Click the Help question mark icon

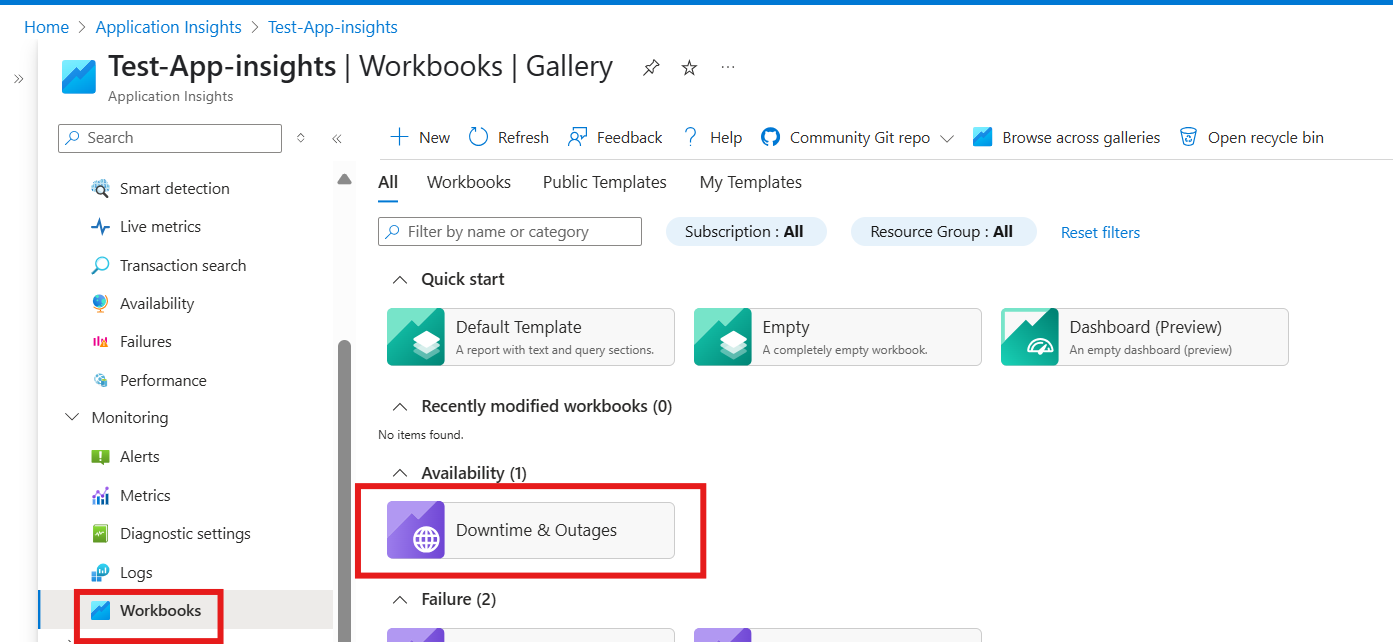pyautogui.click(x=690, y=137)
